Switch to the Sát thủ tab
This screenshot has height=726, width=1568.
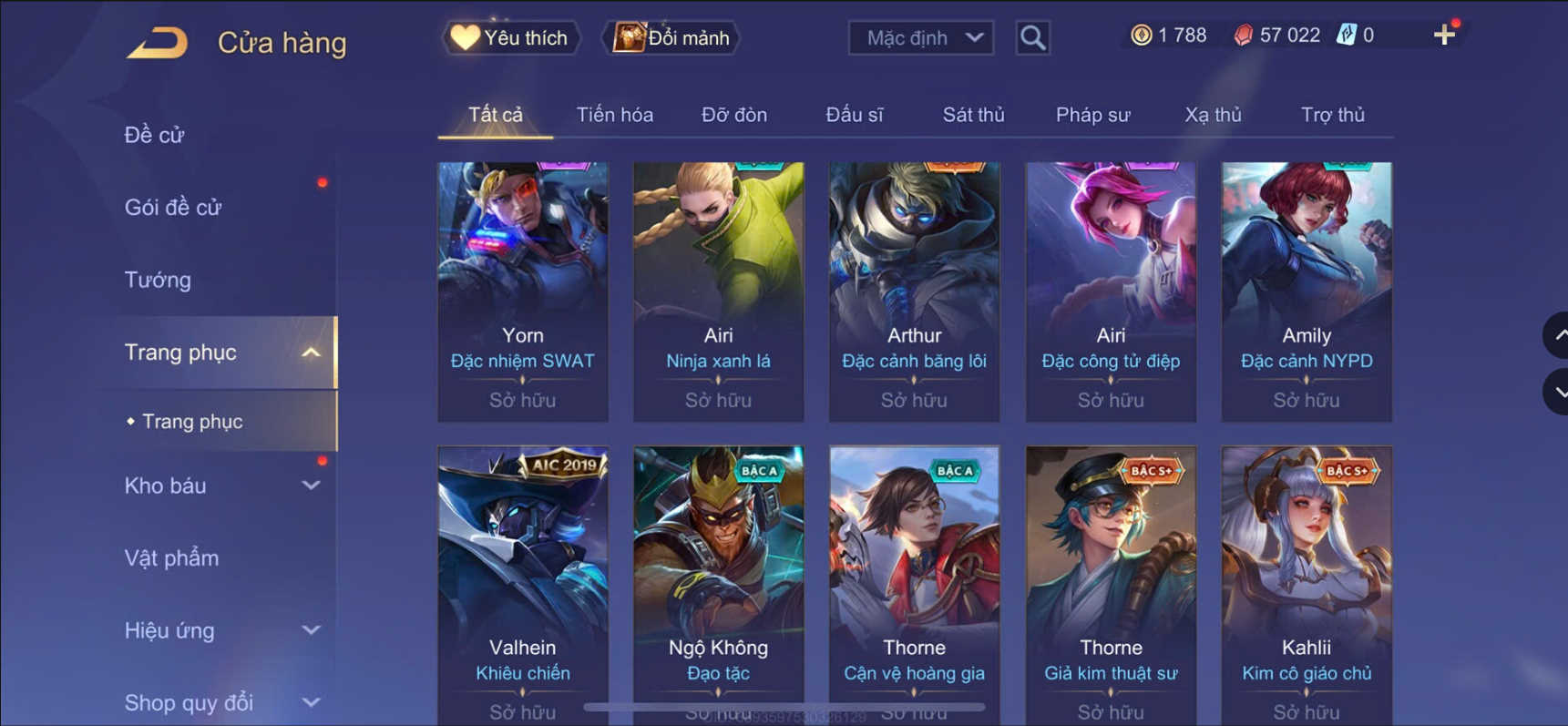[x=973, y=115]
